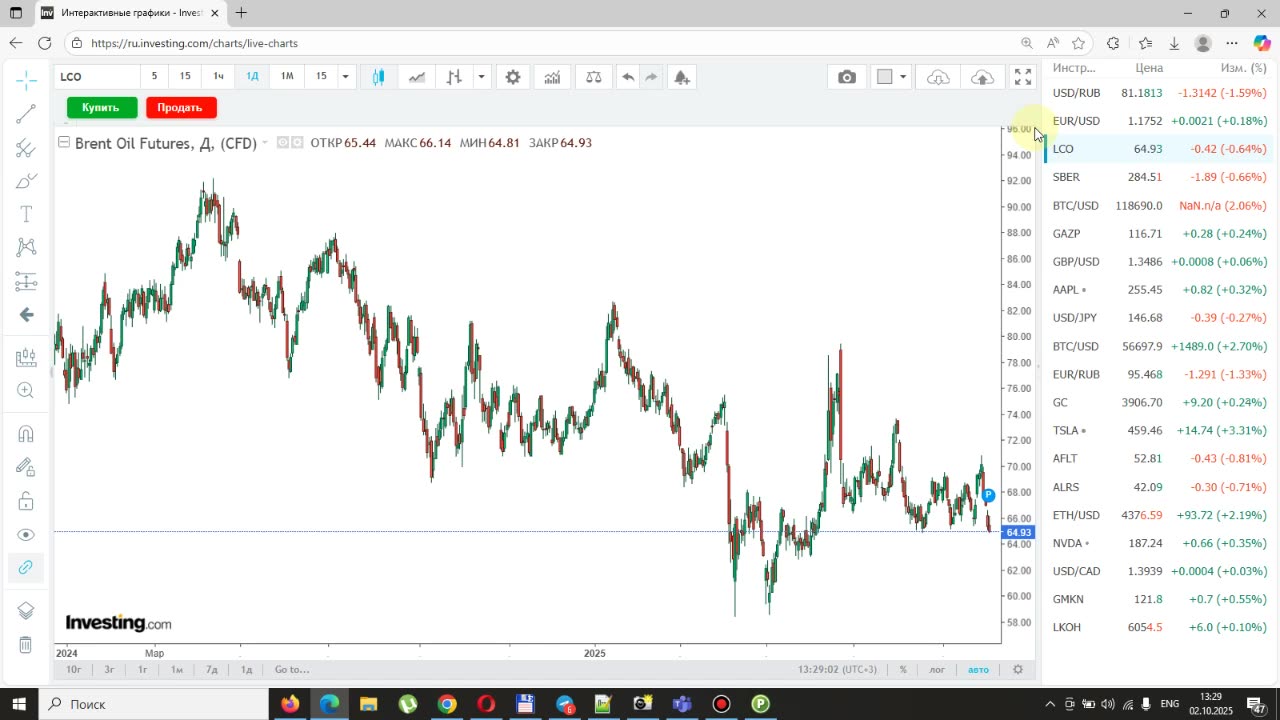Take a chart snapshot with camera icon
Image resolution: width=1280 pixels, height=720 pixels.
coord(847,77)
